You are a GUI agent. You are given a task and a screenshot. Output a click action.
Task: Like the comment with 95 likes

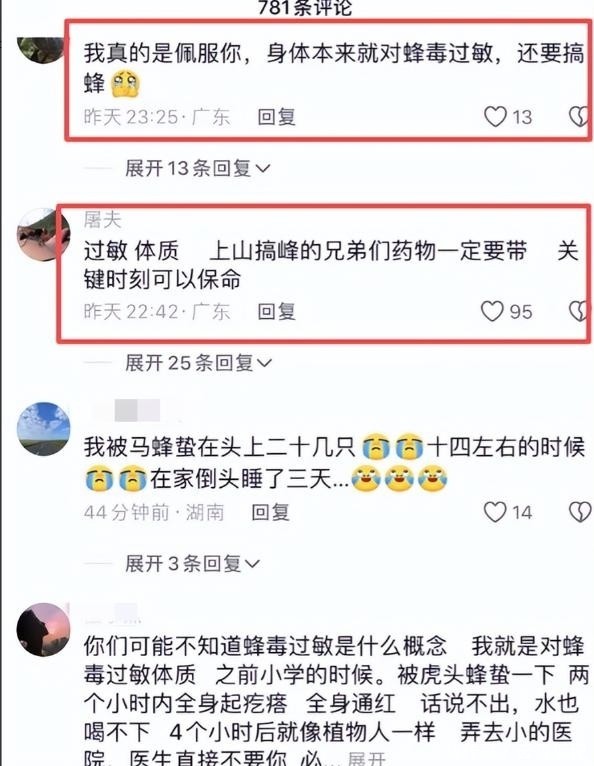click(492, 311)
